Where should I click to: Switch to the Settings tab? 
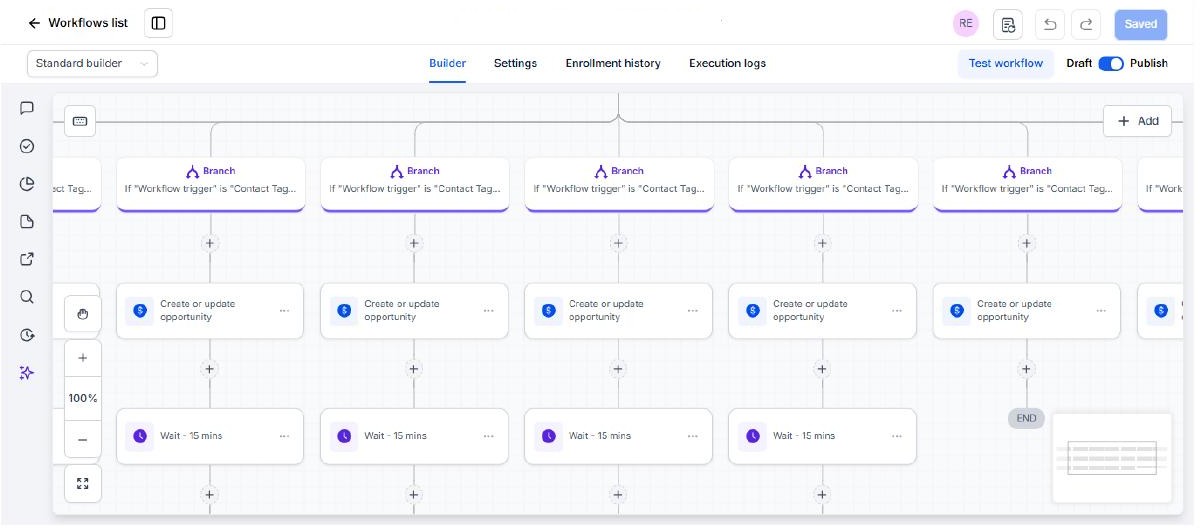click(x=515, y=63)
